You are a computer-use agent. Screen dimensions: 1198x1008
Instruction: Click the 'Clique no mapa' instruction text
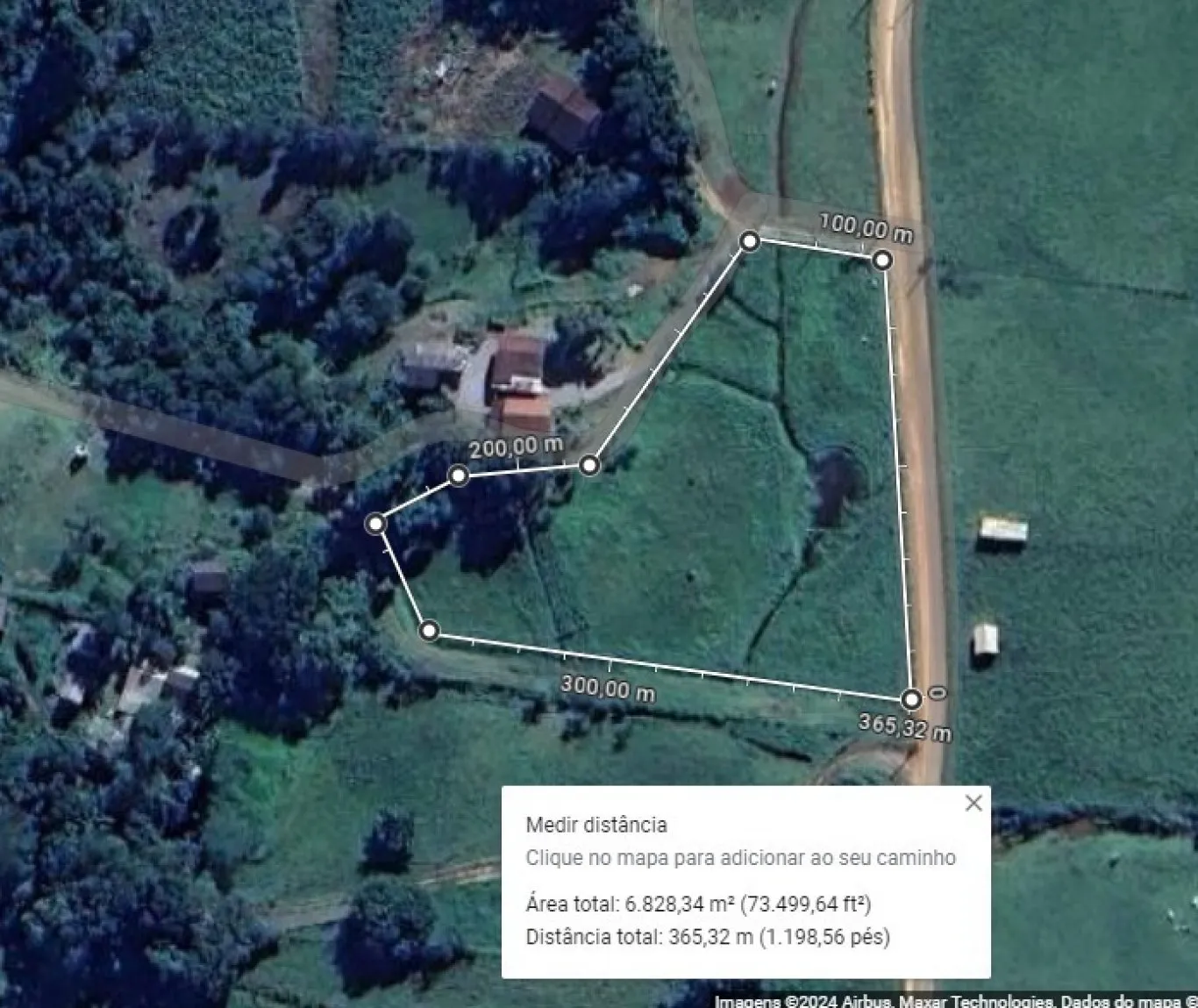pyautogui.click(x=741, y=858)
